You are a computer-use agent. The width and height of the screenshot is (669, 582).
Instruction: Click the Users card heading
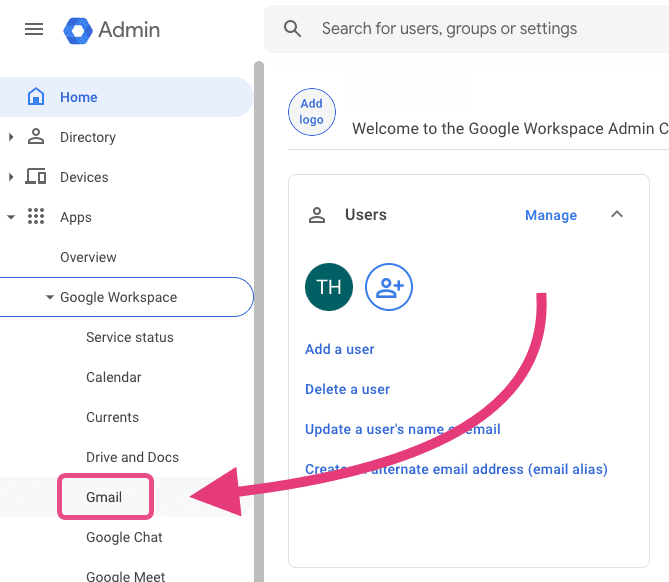(366, 215)
